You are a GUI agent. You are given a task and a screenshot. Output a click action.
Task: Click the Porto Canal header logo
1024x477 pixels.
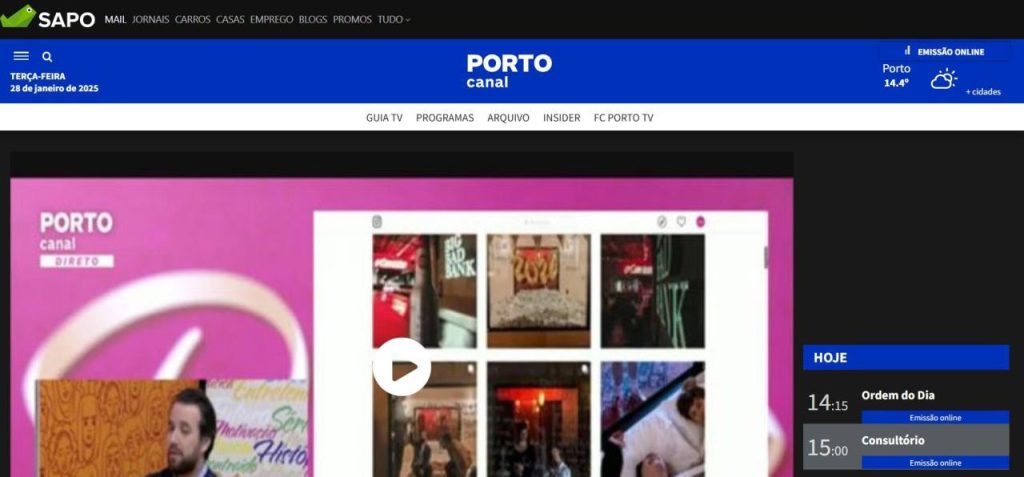pos(509,71)
